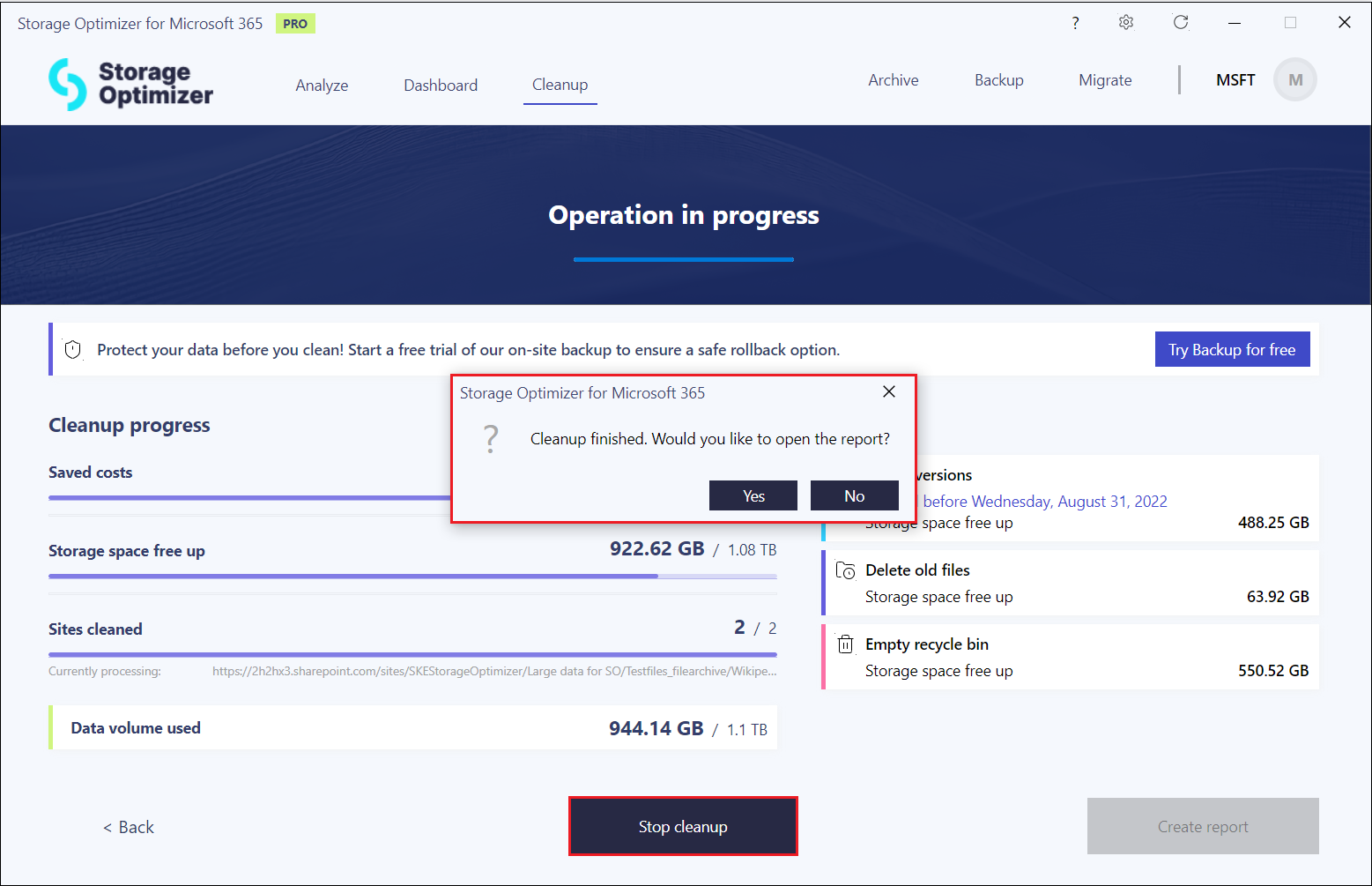Open the help question mark icon
The height and width of the screenshot is (886, 1372).
(x=1075, y=23)
